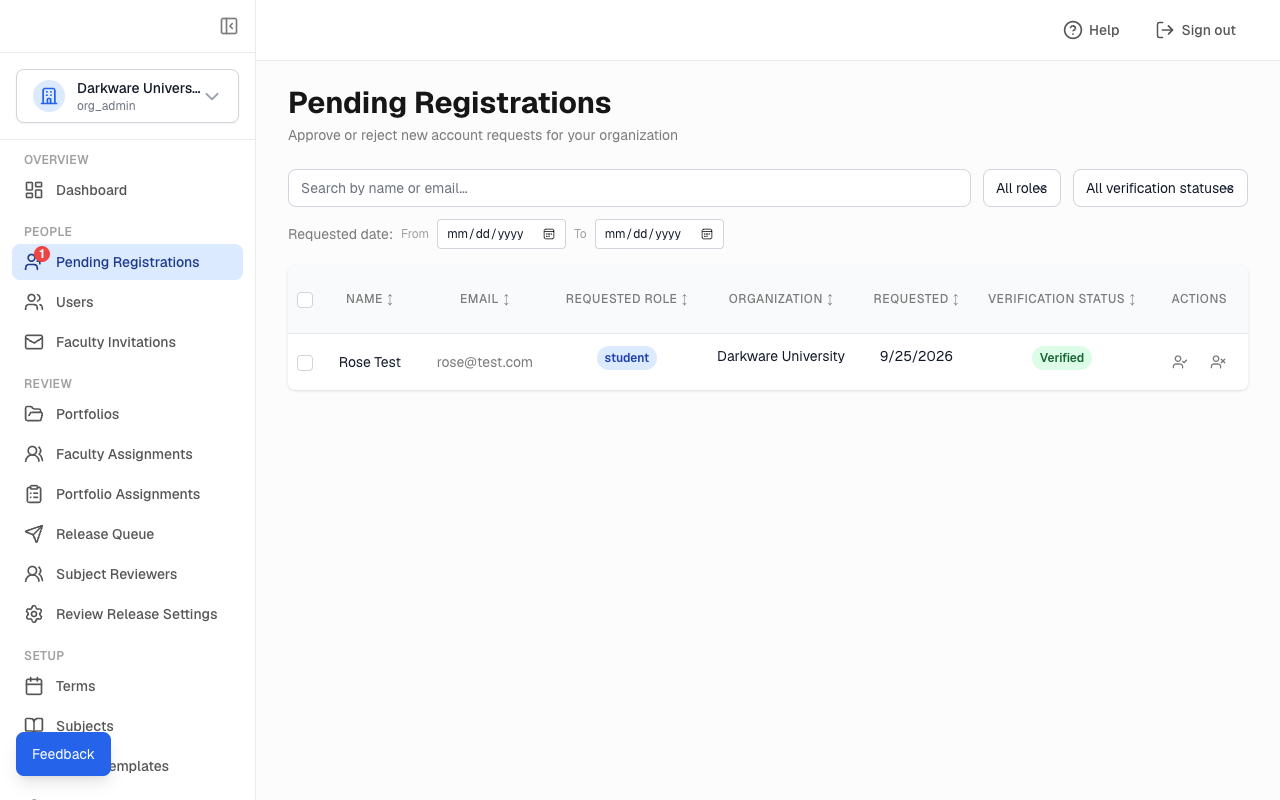Open Subjects label in the sidebar
The image size is (1280, 800).
tap(85, 726)
